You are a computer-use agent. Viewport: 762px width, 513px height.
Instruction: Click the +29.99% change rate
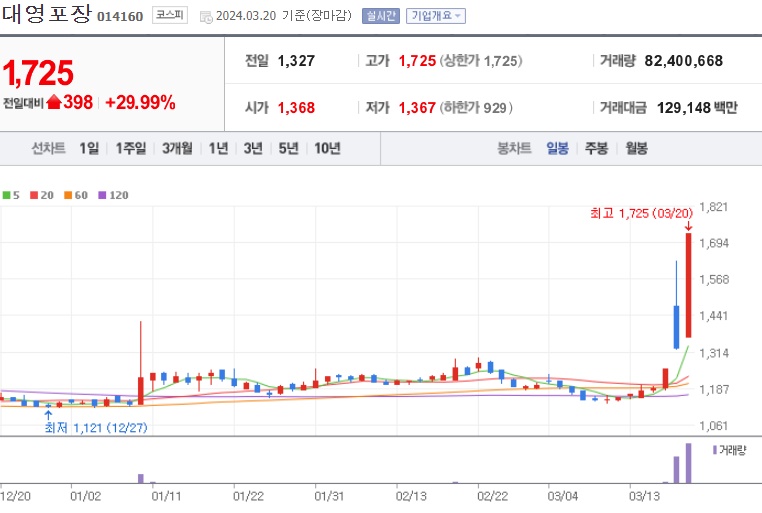click(x=140, y=103)
